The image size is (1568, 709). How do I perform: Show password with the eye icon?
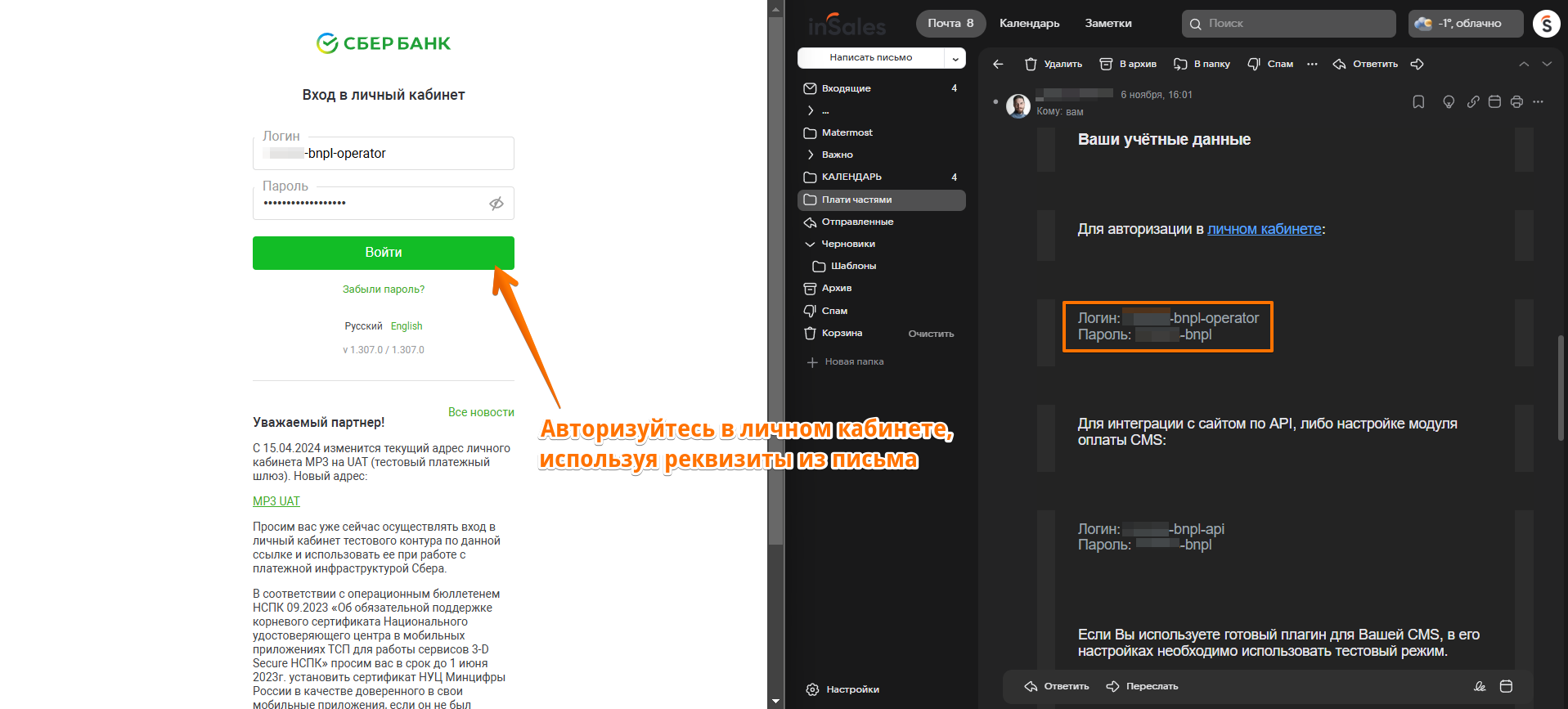coord(496,204)
